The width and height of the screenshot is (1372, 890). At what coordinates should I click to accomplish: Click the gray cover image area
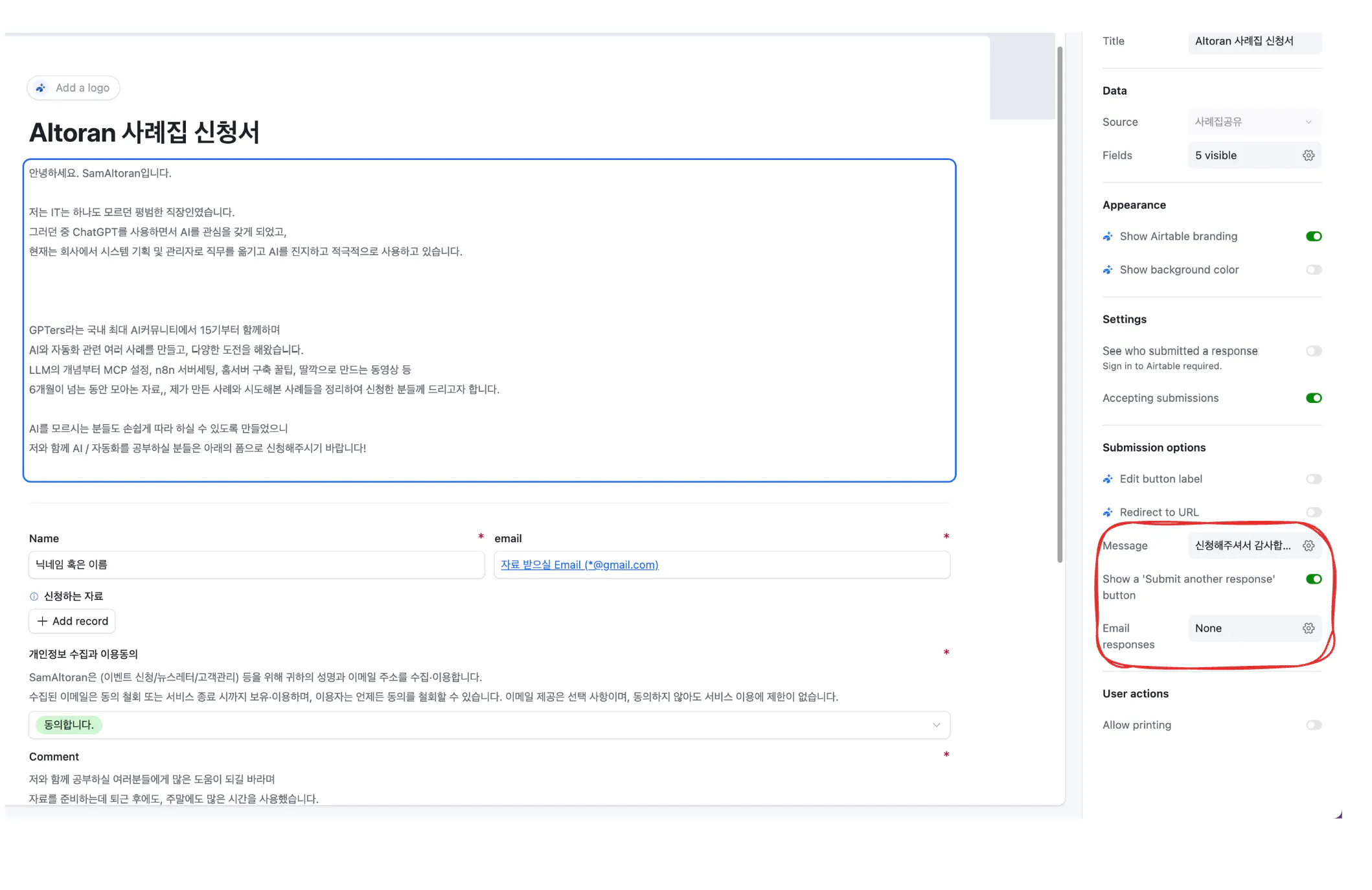[1022, 76]
